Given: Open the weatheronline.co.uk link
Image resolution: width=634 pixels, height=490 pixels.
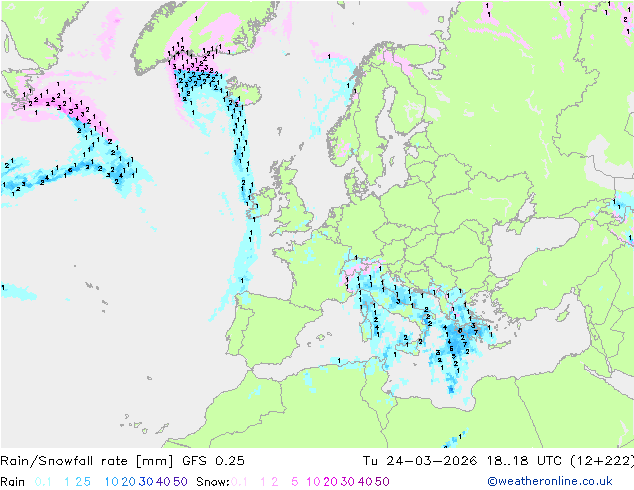Looking at the screenshot, I should tap(550, 481).
